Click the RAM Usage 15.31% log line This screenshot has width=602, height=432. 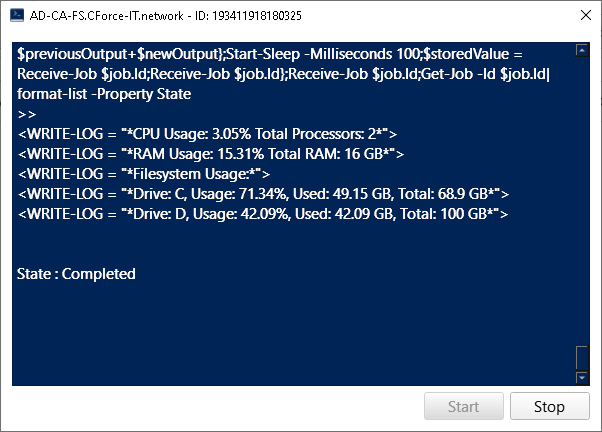pos(211,154)
